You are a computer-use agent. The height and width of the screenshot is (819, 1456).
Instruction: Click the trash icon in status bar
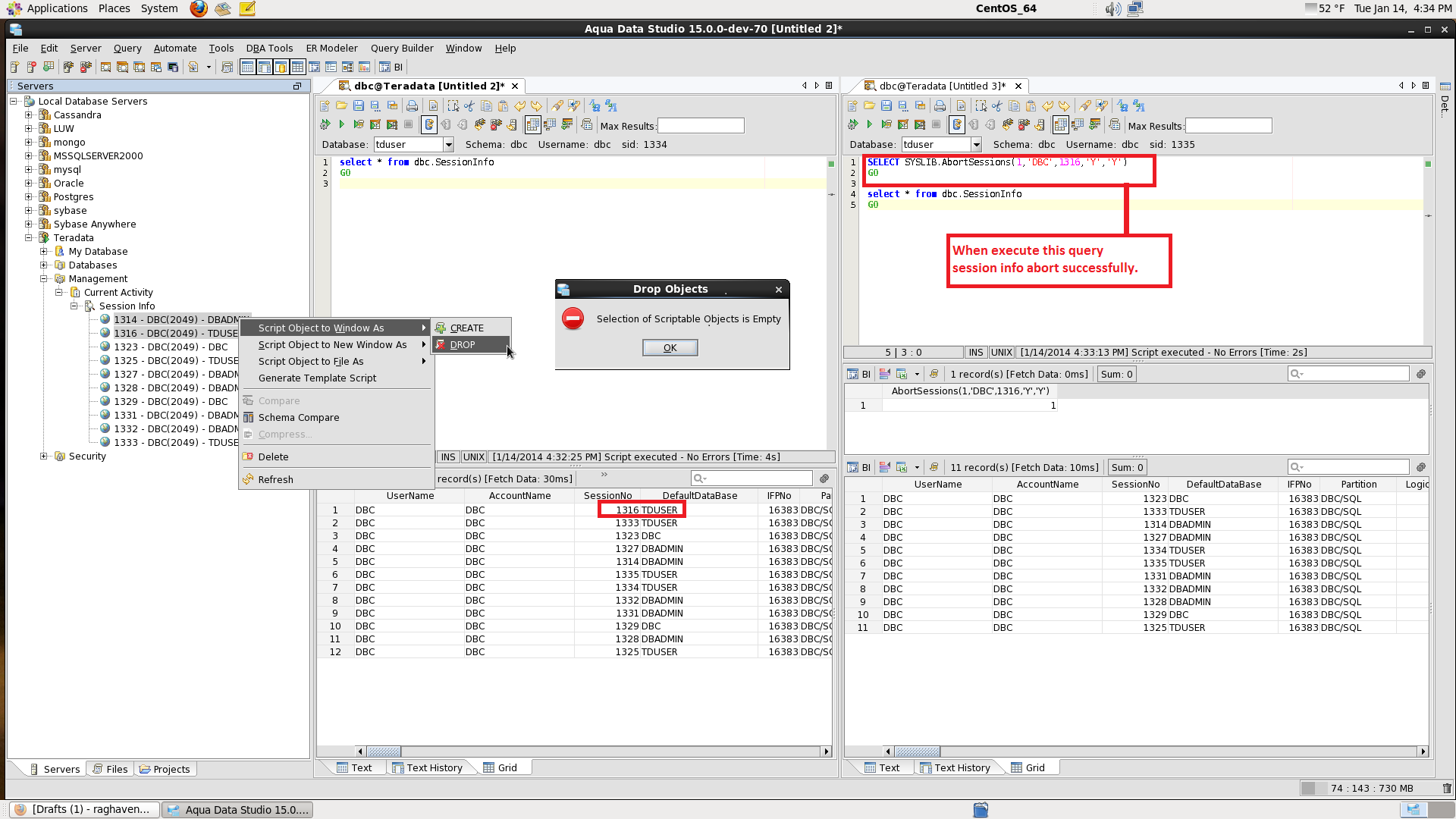(1446, 789)
